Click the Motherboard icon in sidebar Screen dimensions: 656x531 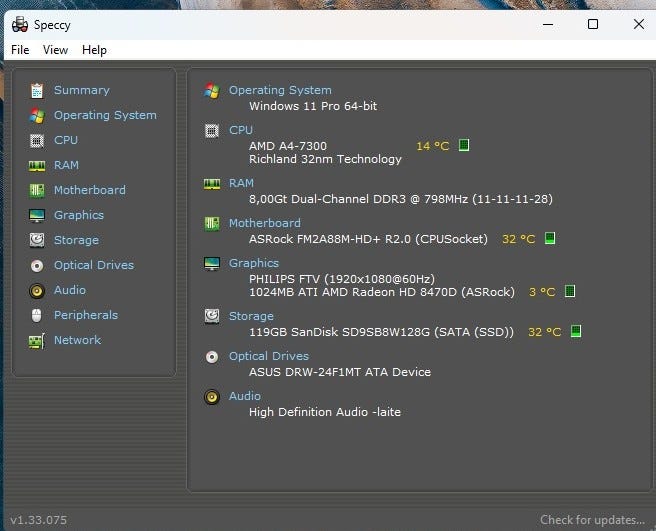[37, 190]
